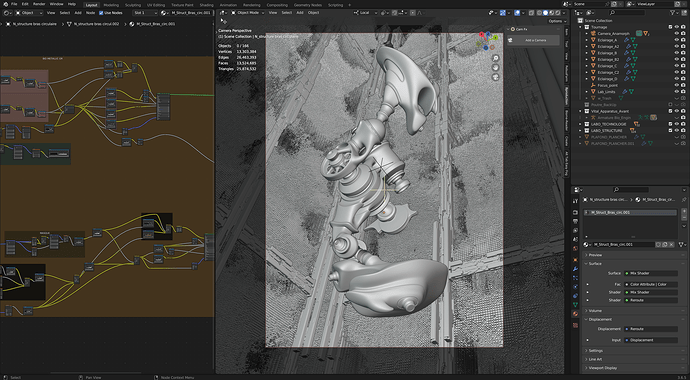690x380 pixels.
Task: Disable render camera icon for Eclairage_C
Action: pos(683,66)
